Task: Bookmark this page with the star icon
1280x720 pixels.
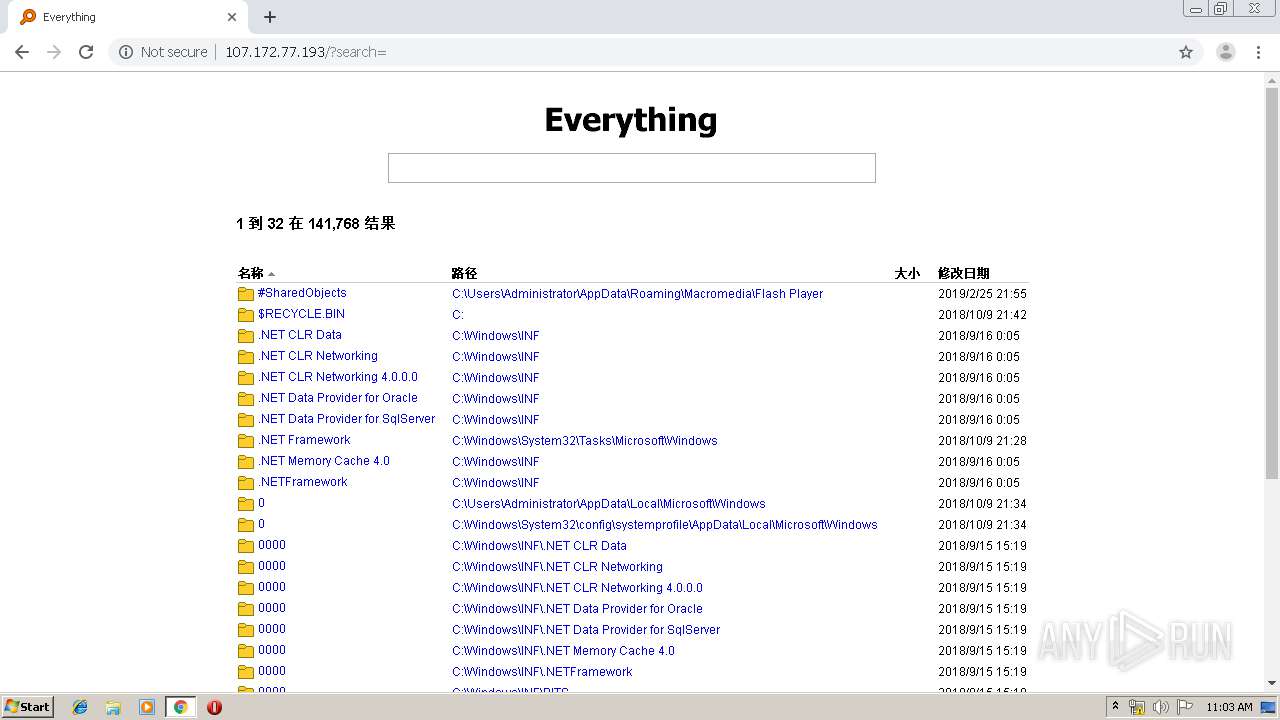Action: 1186,52
